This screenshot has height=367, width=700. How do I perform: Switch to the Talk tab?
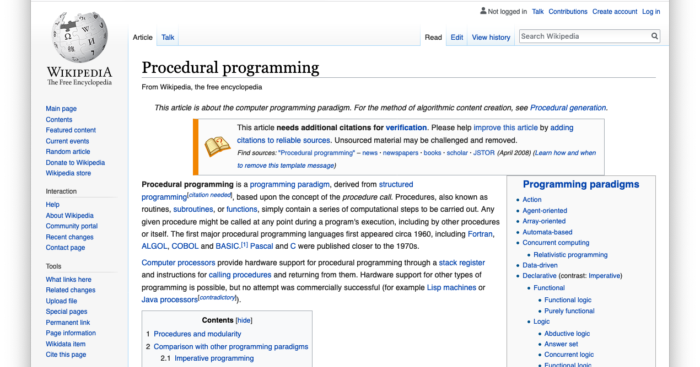pyautogui.click(x=168, y=38)
